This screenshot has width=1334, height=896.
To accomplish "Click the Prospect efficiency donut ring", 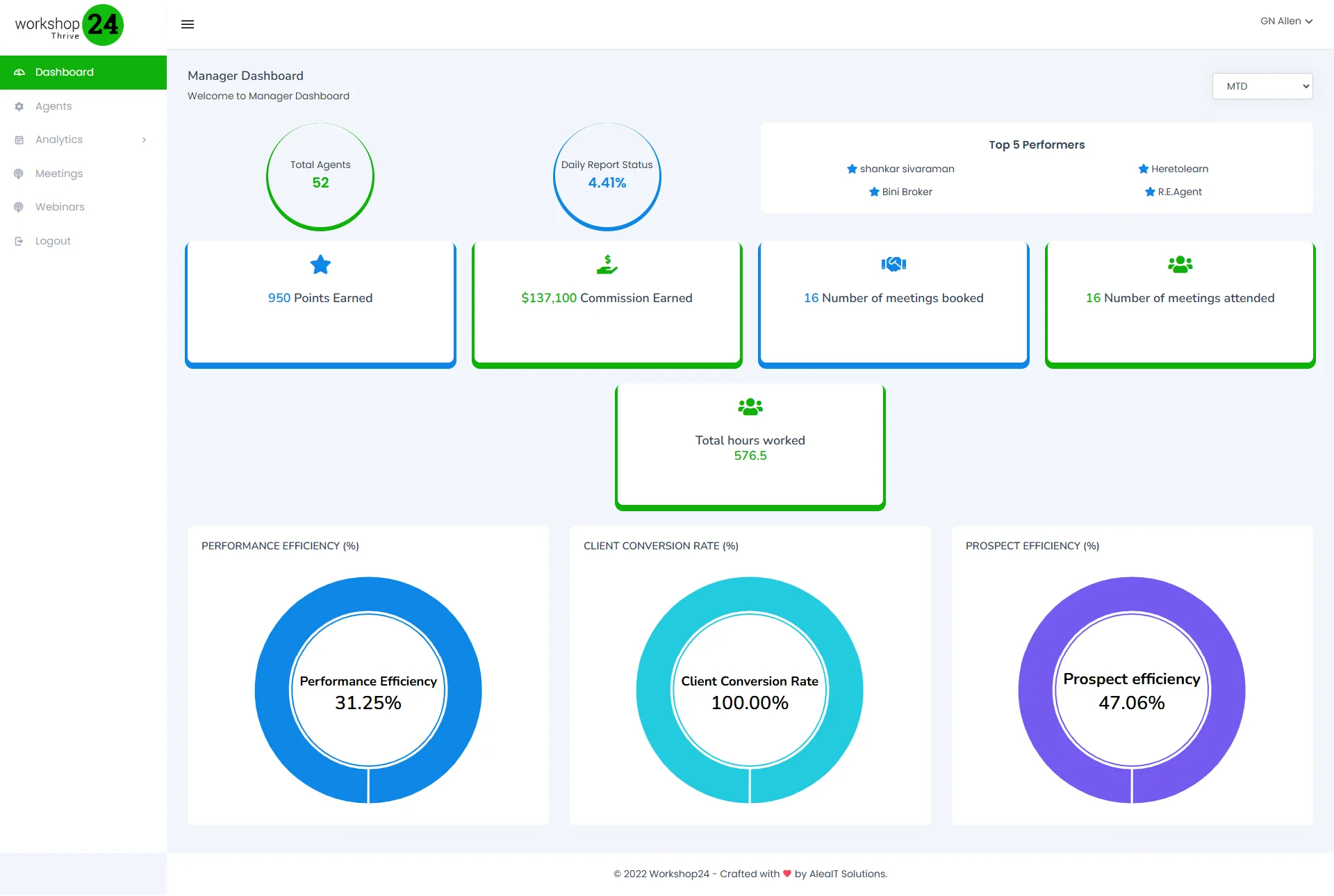I will [x=1037, y=690].
